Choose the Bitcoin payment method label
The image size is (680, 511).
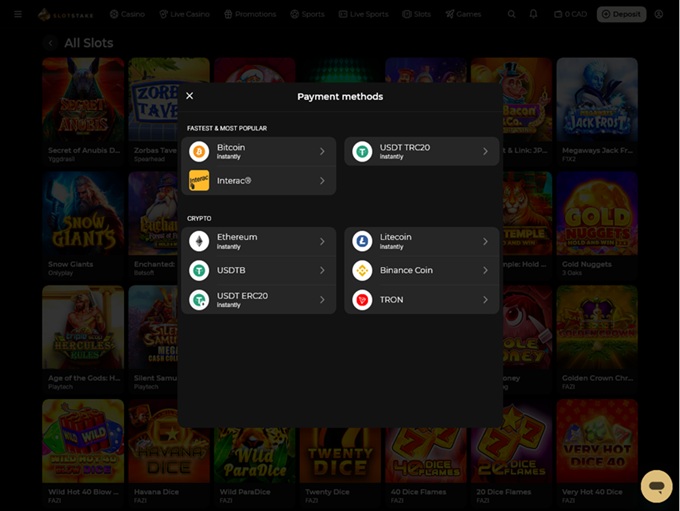pyautogui.click(x=231, y=147)
